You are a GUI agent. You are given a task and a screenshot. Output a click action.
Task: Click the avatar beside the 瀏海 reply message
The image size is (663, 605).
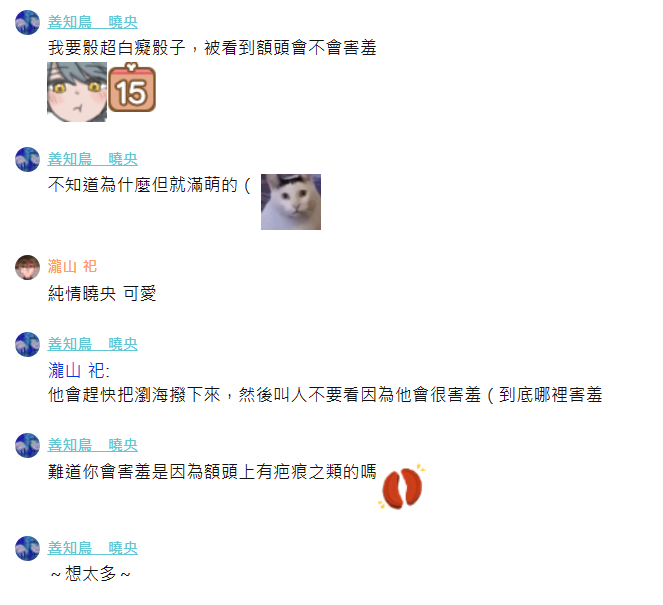27,344
